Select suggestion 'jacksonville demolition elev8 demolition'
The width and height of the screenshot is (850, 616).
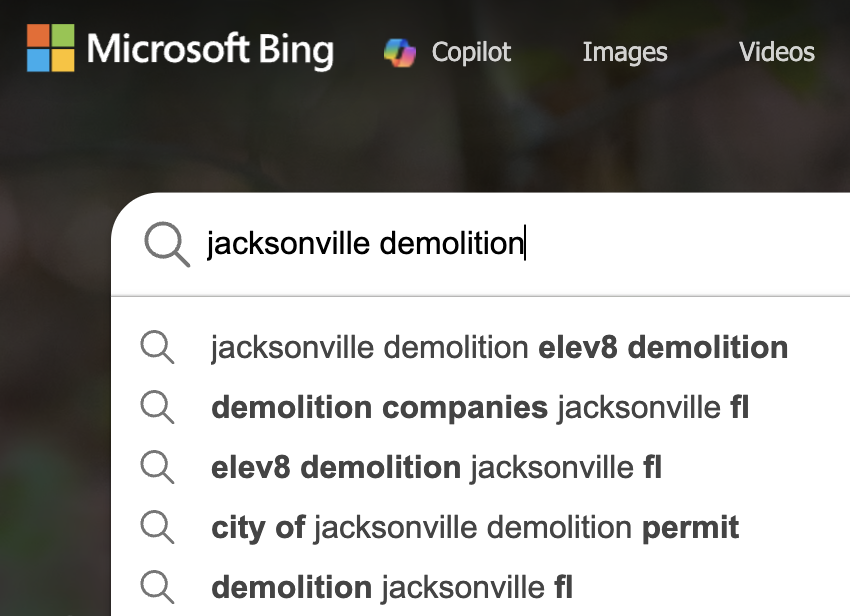(499, 348)
